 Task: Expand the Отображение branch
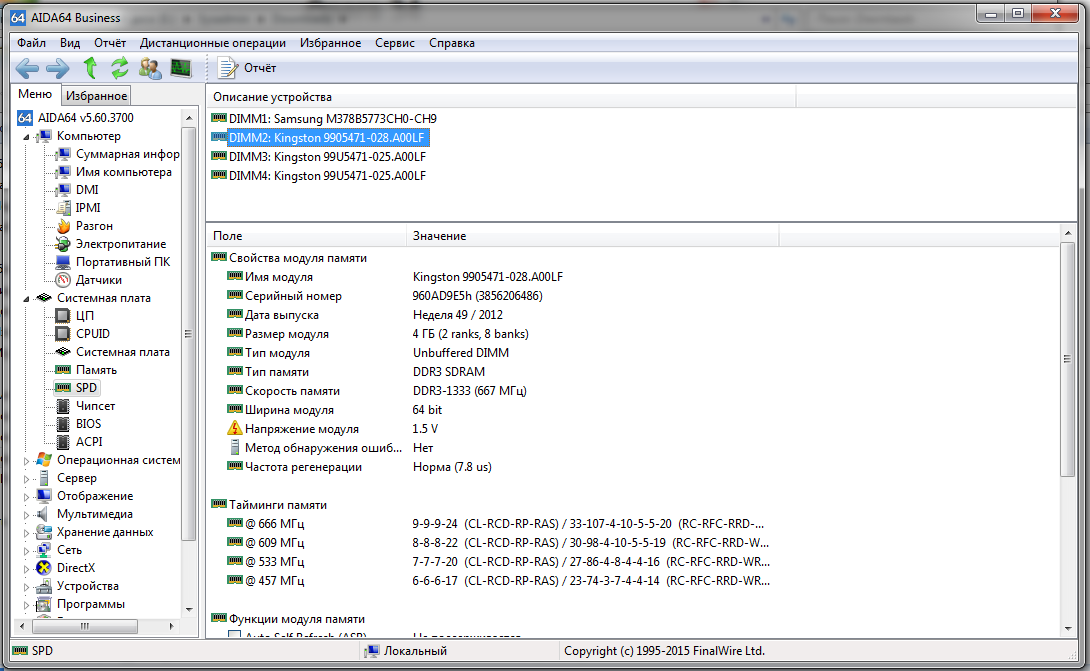click(x=26, y=496)
